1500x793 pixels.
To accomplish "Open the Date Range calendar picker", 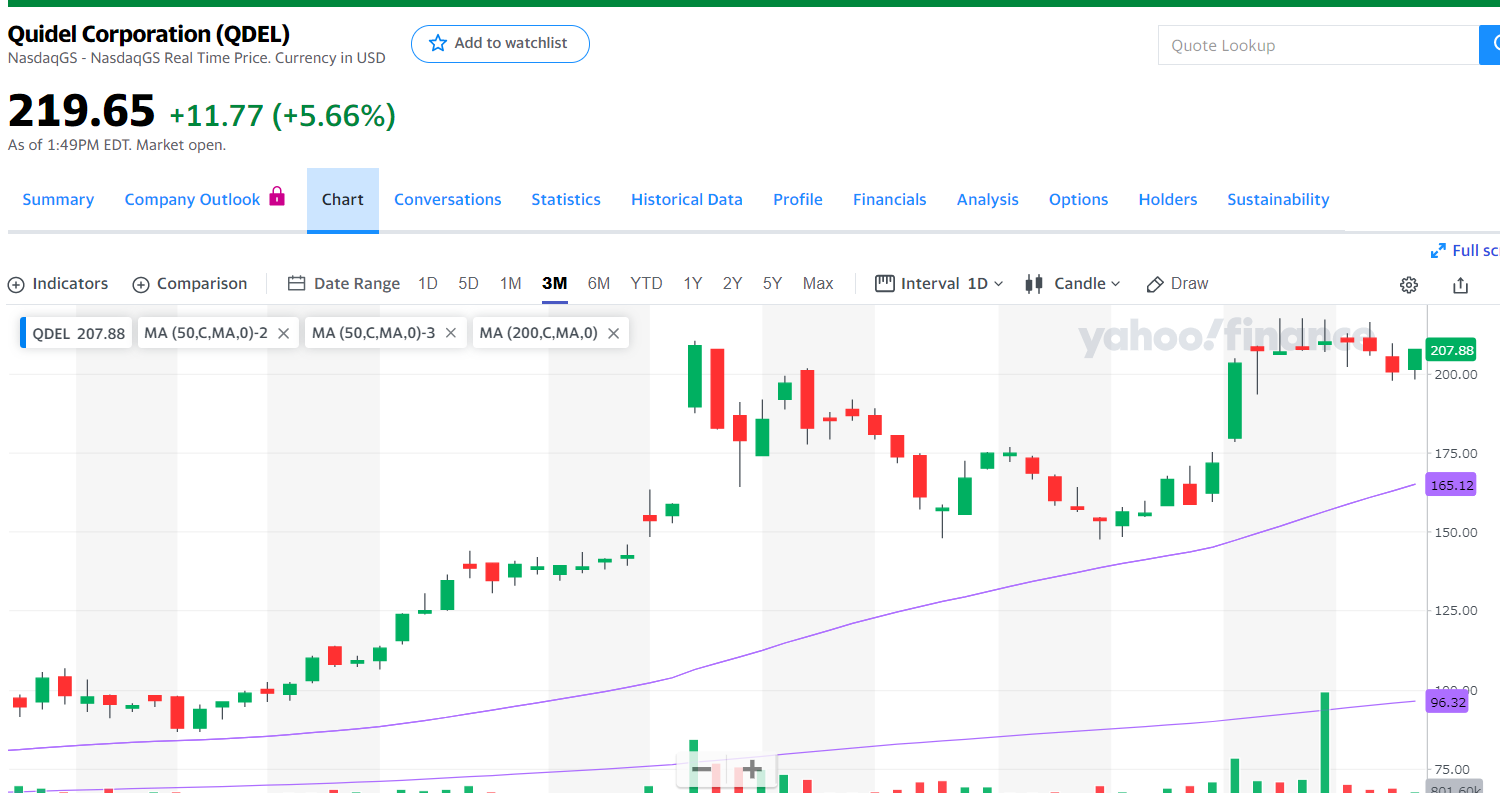I will (x=344, y=284).
